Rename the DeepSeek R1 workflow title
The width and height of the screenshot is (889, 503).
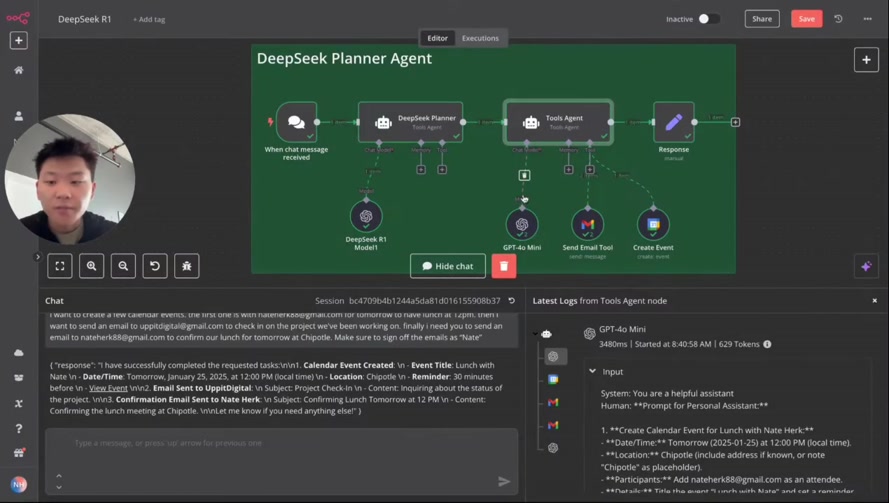tap(84, 19)
